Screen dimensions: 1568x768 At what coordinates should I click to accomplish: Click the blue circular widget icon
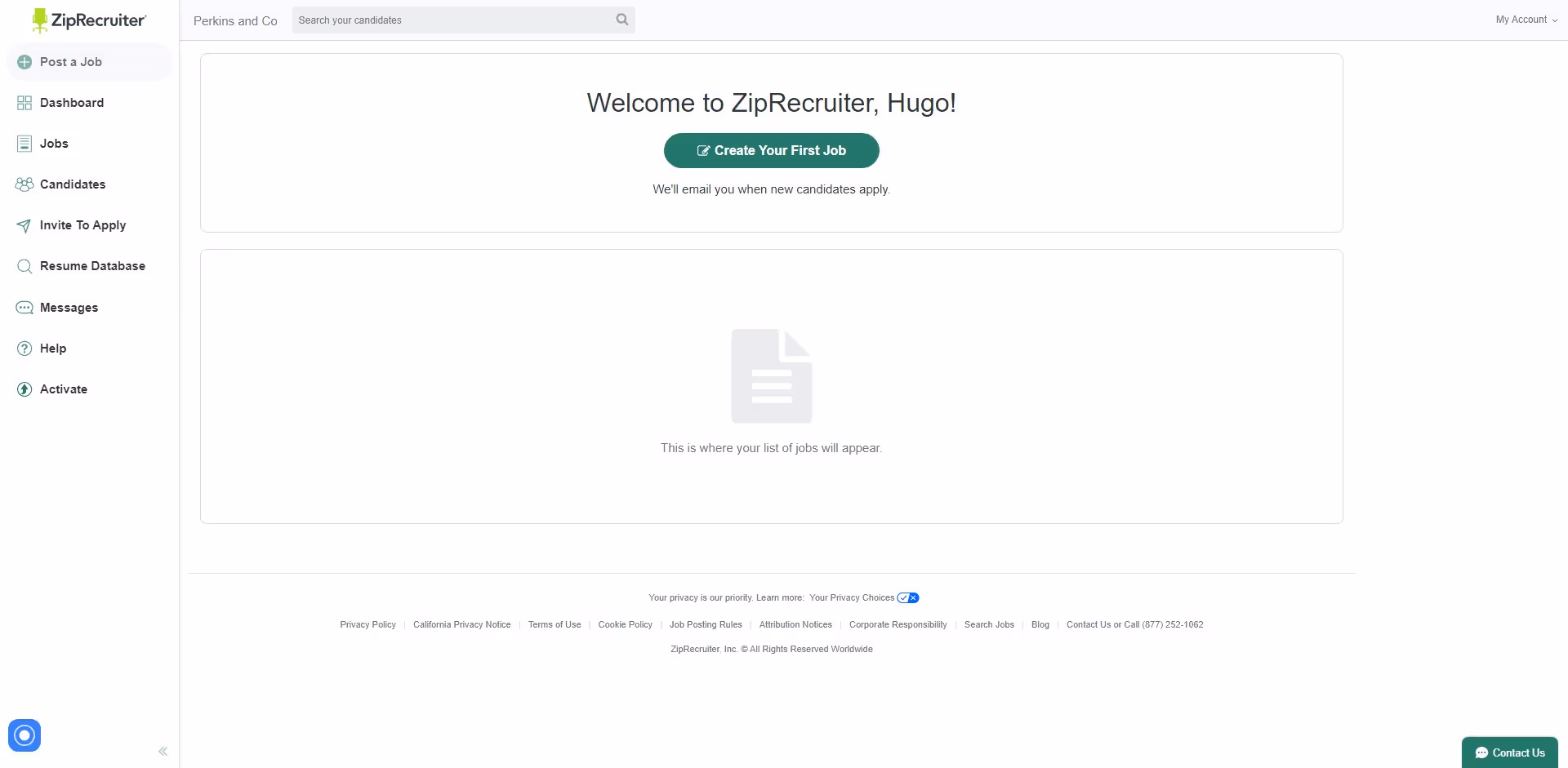[x=24, y=735]
